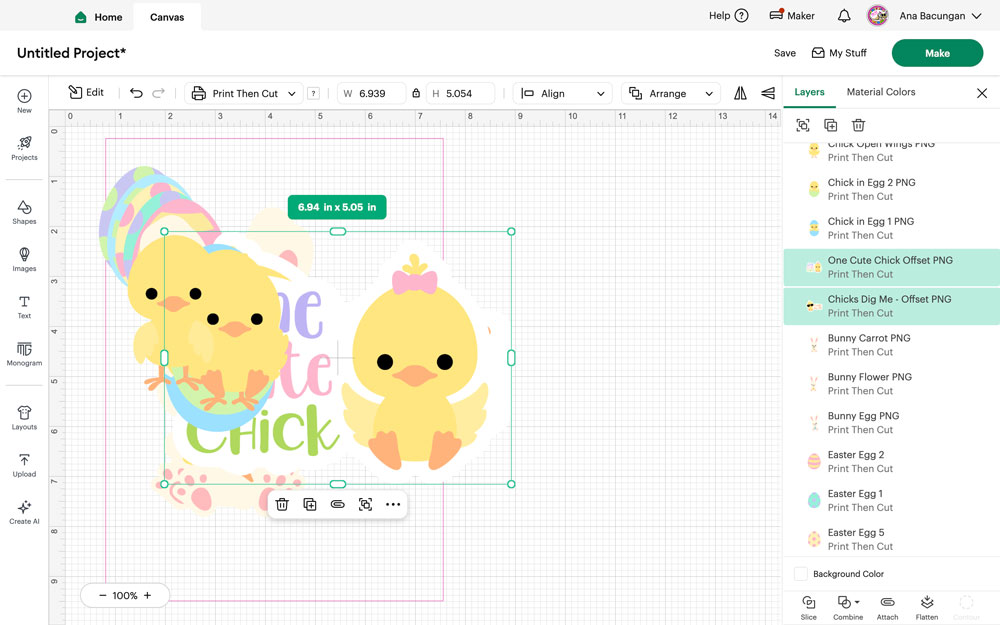Group the selected layers in the Layers panel
This screenshot has height=625, width=1000.
point(803,125)
